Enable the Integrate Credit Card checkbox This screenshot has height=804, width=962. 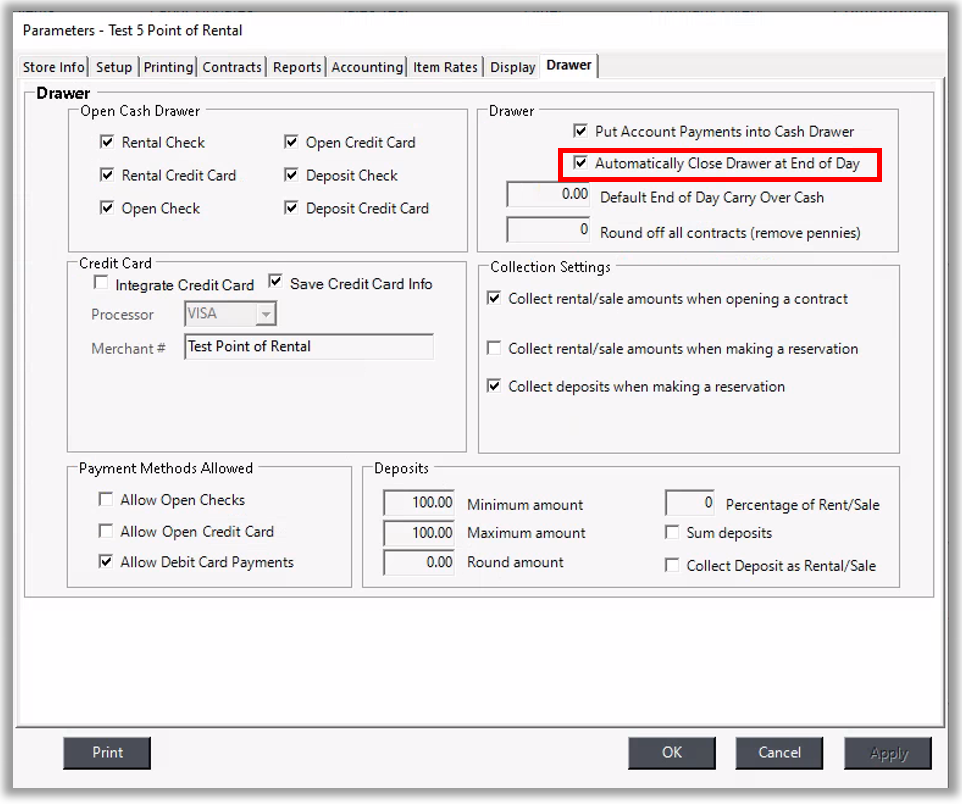click(x=101, y=284)
